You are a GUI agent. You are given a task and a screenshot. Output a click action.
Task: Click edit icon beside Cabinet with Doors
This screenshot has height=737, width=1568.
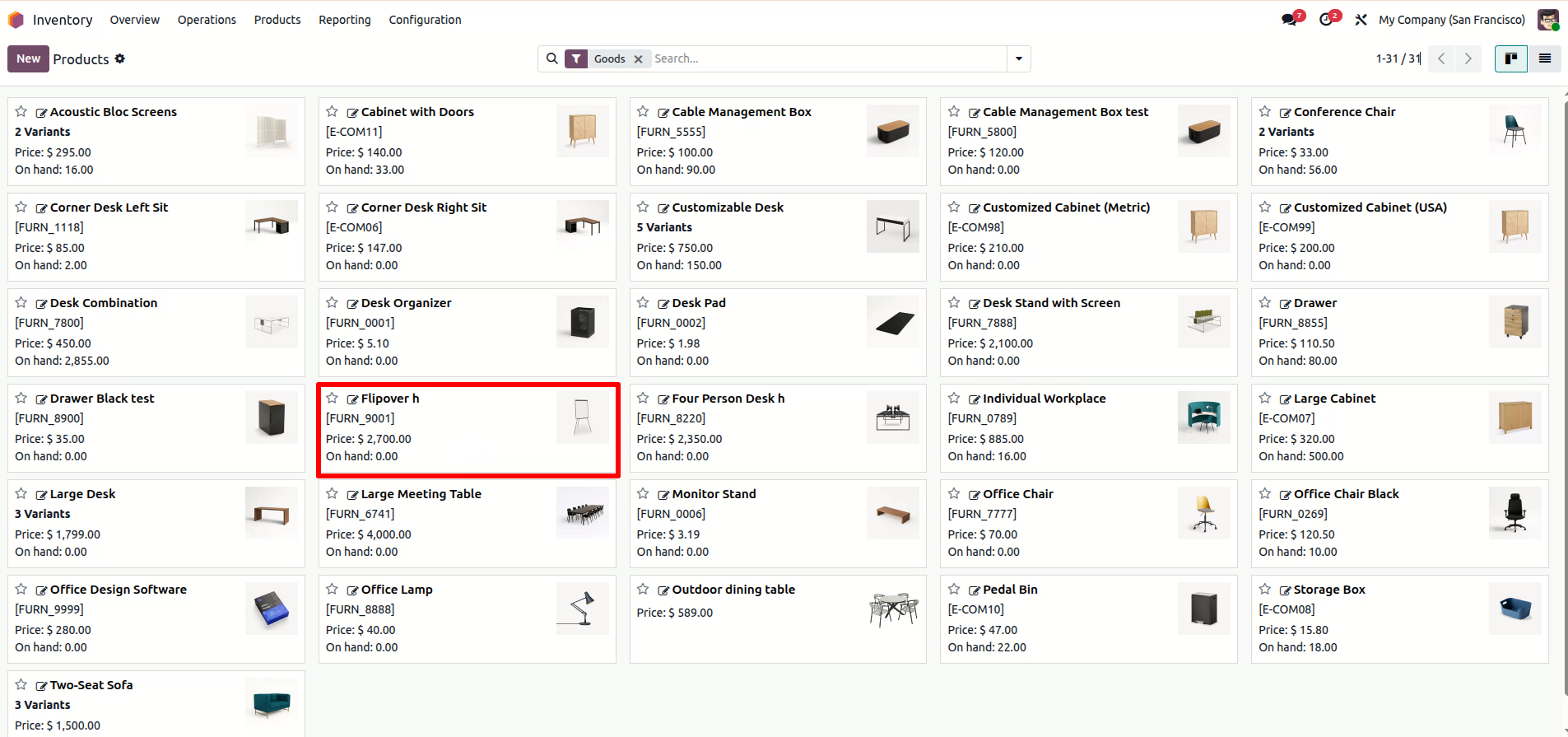pos(352,113)
